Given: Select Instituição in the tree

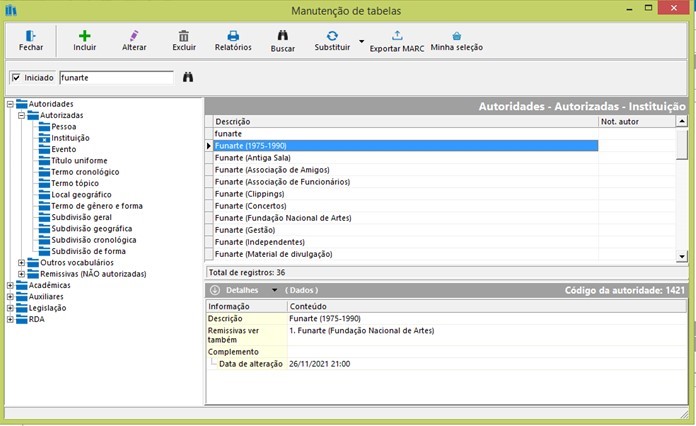Looking at the screenshot, I should point(70,138).
